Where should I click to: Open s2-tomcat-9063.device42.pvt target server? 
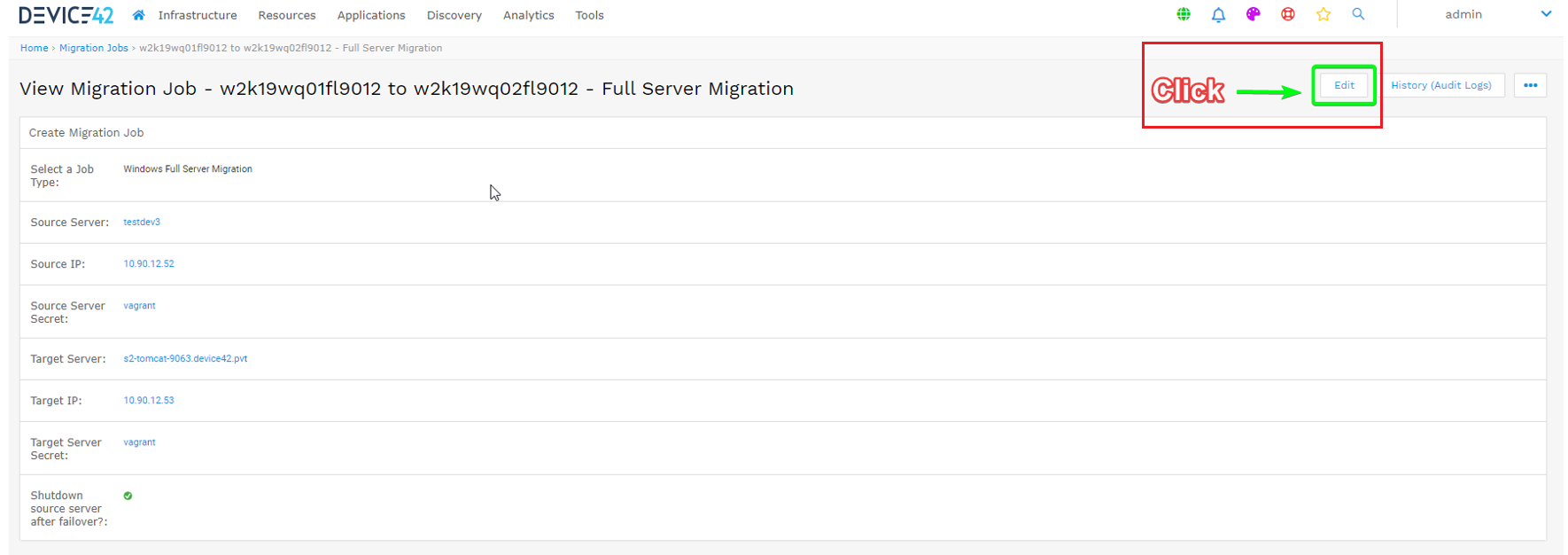click(x=185, y=358)
